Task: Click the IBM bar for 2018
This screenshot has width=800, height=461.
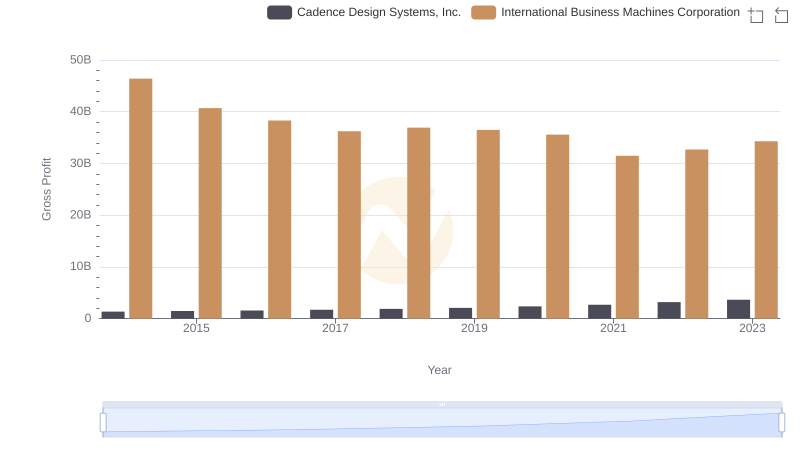Action: coord(419,223)
